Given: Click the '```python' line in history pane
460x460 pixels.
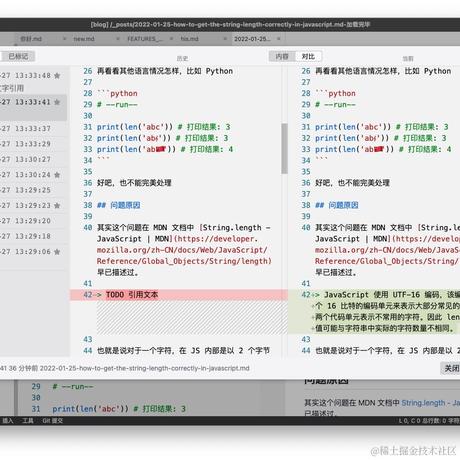Looking at the screenshot, I should pos(117,93).
